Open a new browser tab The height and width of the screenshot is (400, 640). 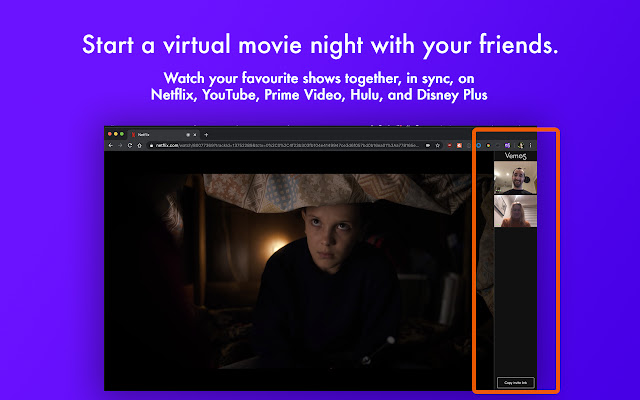pos(206,135)
